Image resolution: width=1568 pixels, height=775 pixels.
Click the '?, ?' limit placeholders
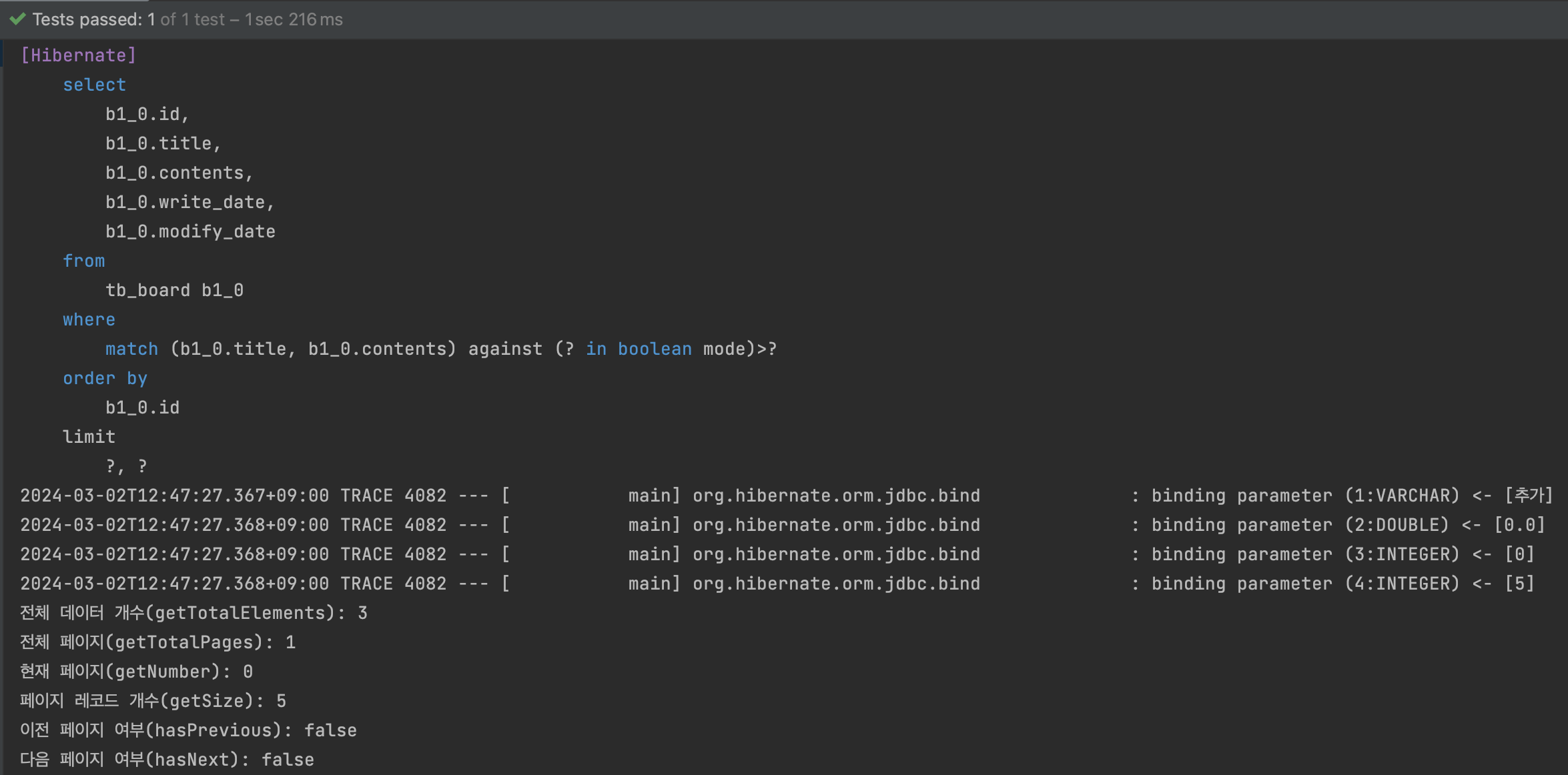tap(126, 466)
